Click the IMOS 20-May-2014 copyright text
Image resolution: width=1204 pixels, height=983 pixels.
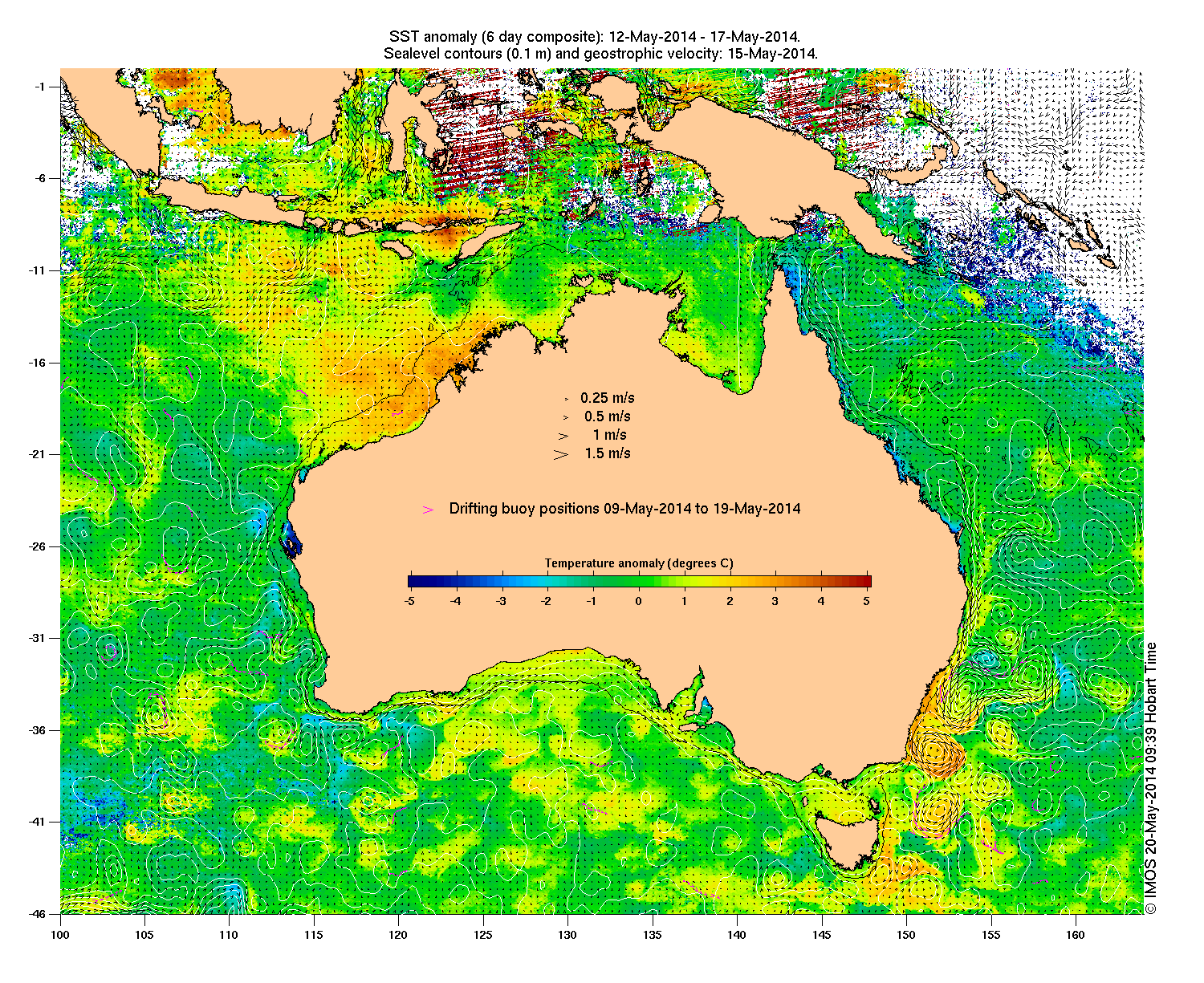tap(1151, 777)
